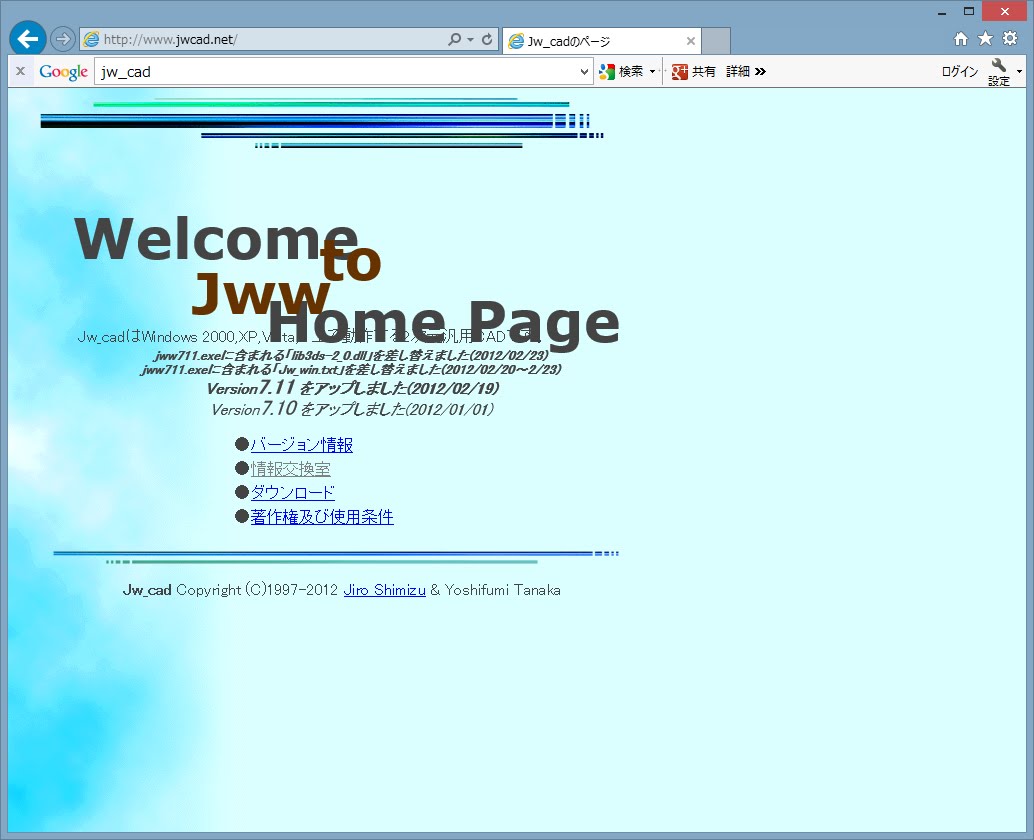
Task: Open the browser Home page icon
Action: [x=961, y=39]
